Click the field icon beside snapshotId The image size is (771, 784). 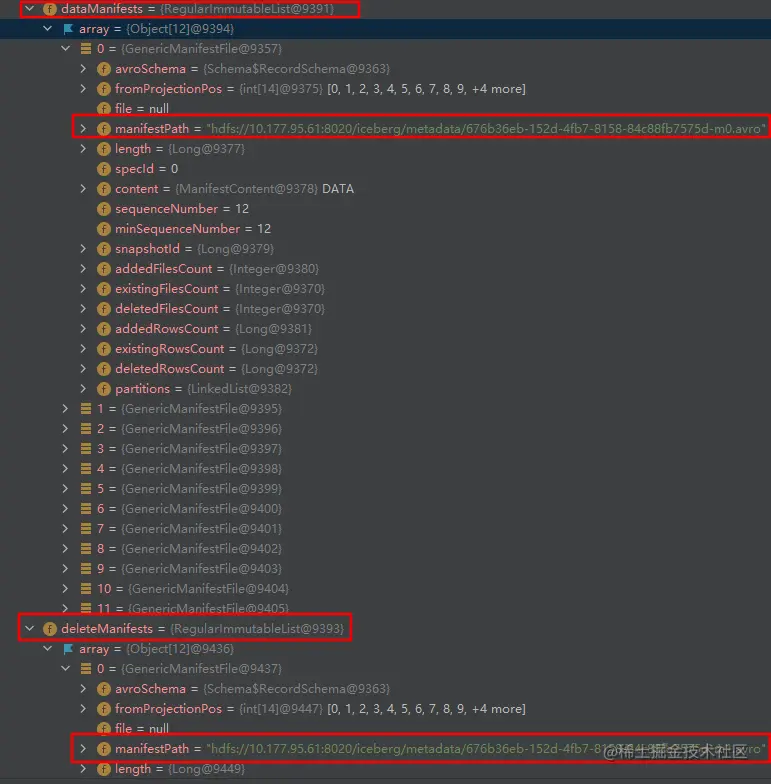[x=104, y=248]
